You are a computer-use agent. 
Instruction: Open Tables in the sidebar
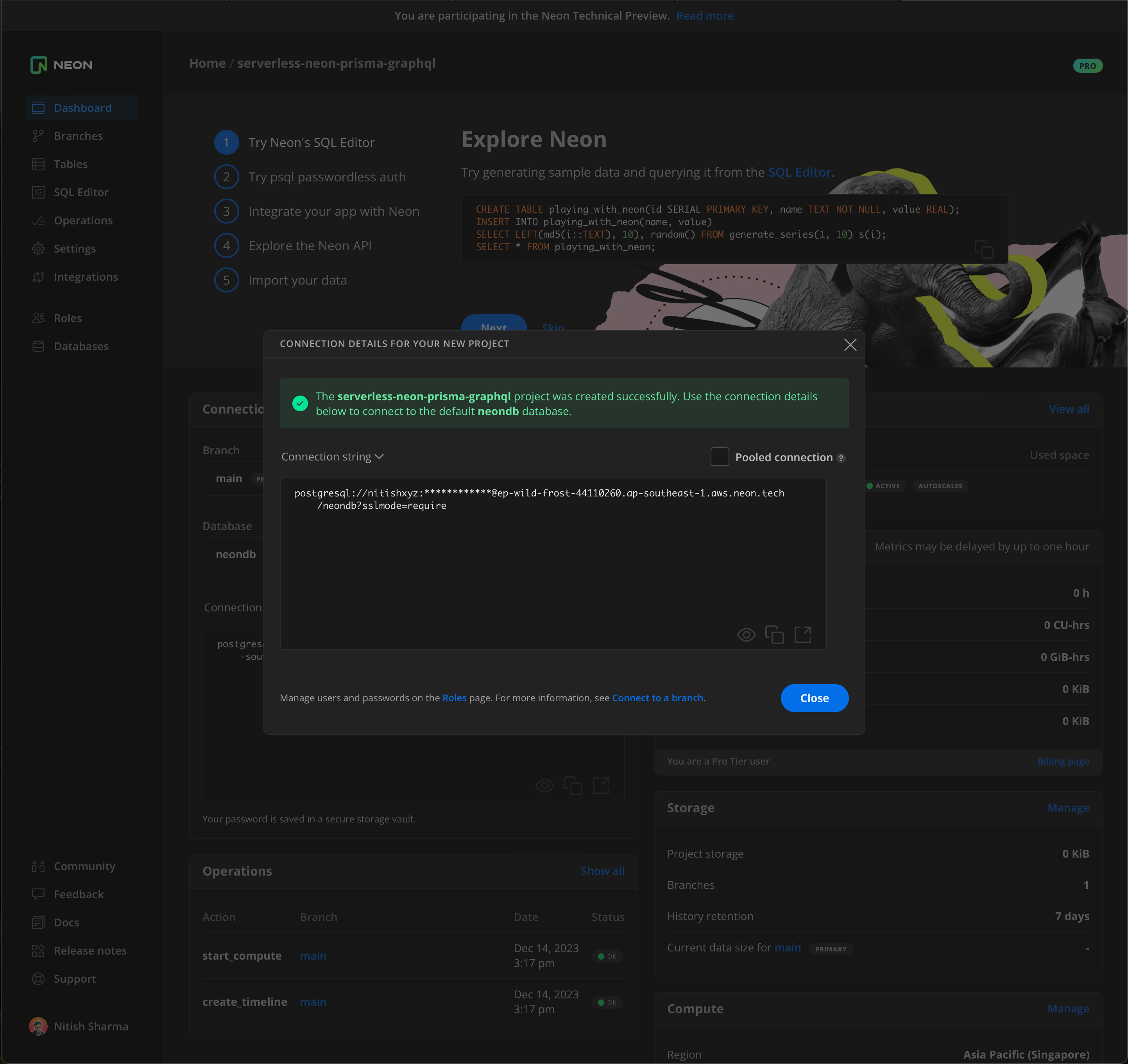(x=70, y=164)
